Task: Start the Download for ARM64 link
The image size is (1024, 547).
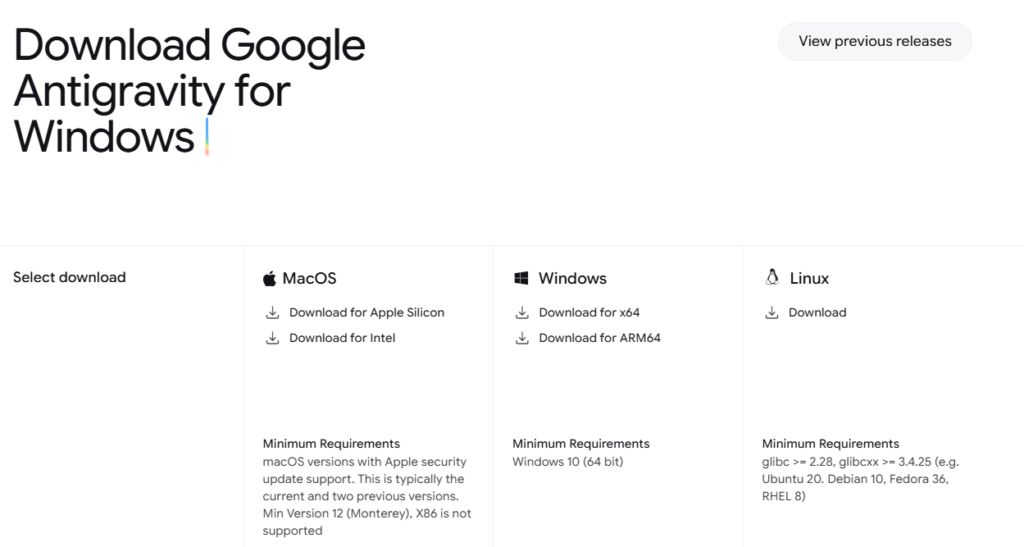Action: coord(599,338)
